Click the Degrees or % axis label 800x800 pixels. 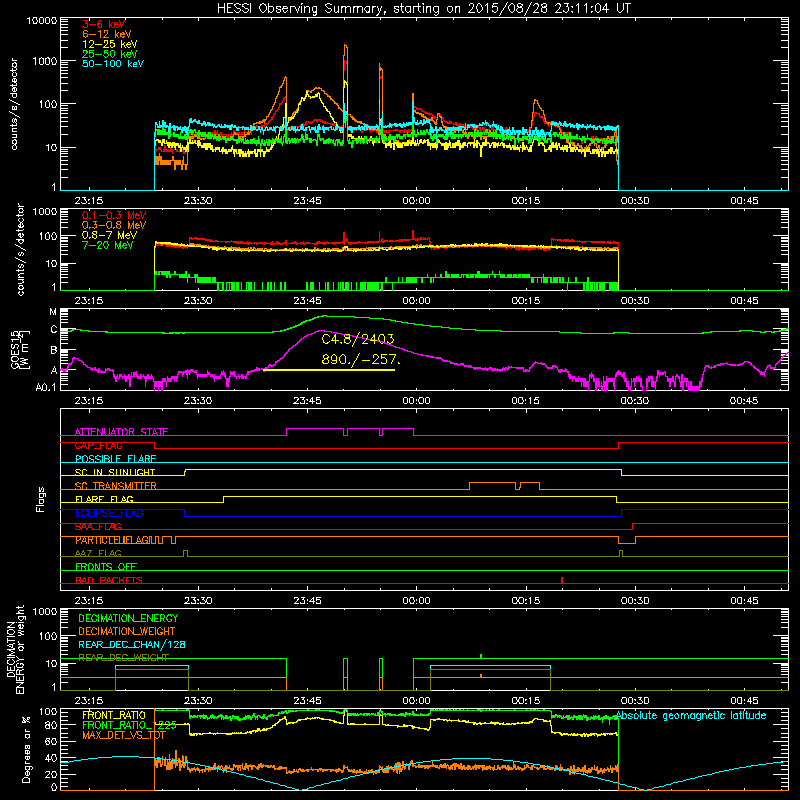pos(27,749)
